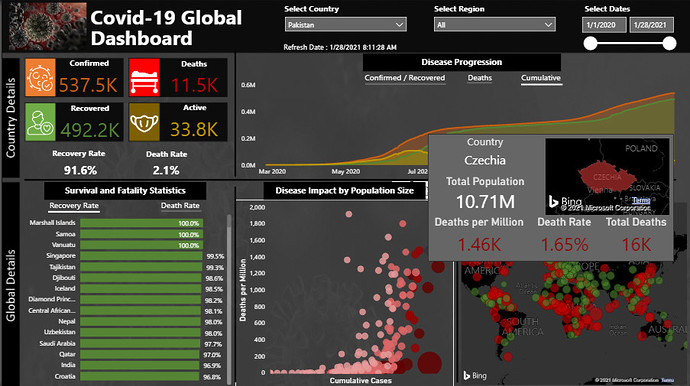Switch to the Deaths progression tab
Screen dimensions: 690x386
coord(480,78)
